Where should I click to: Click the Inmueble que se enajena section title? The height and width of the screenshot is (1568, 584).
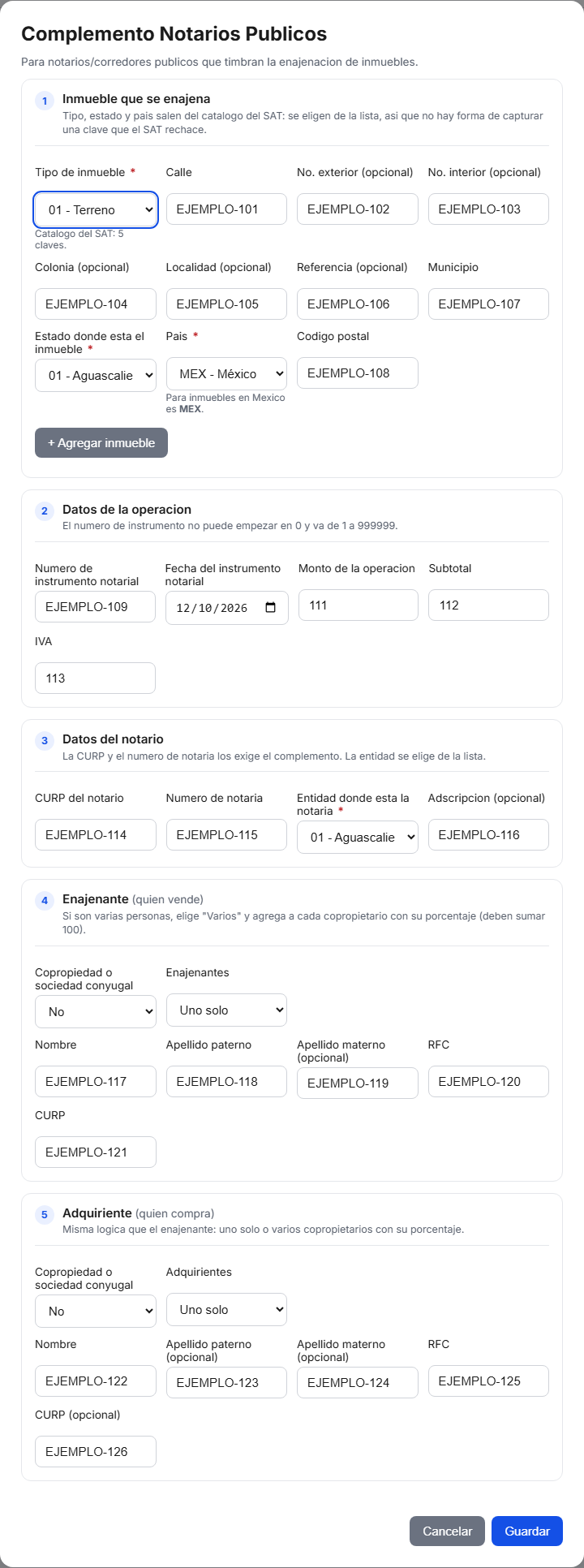point(136,98)
